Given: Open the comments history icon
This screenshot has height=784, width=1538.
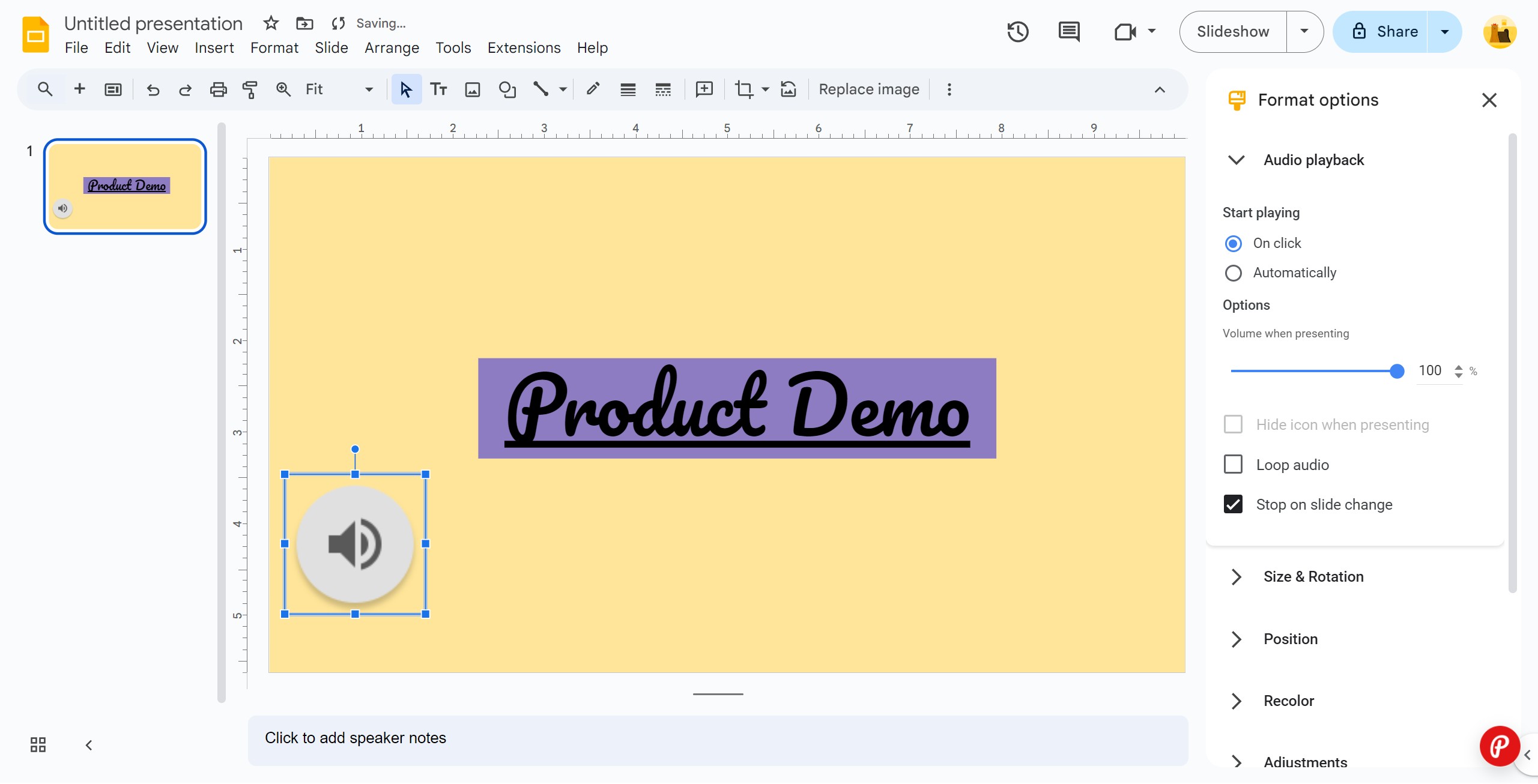Looking at the screenshot, I should [1069, 31].
